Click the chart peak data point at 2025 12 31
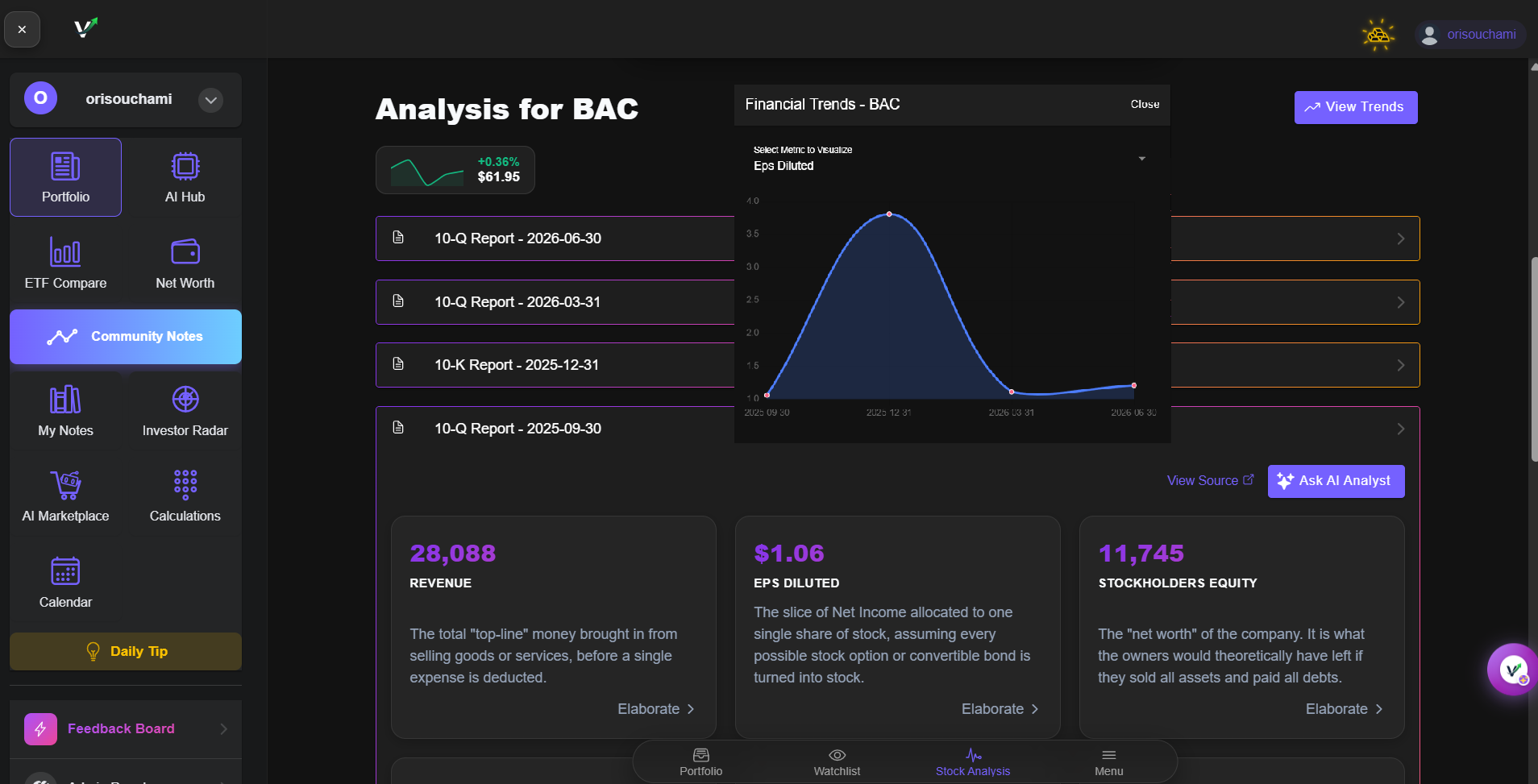This screenshot has width=1538, height=784. click(x=889, y=214)
